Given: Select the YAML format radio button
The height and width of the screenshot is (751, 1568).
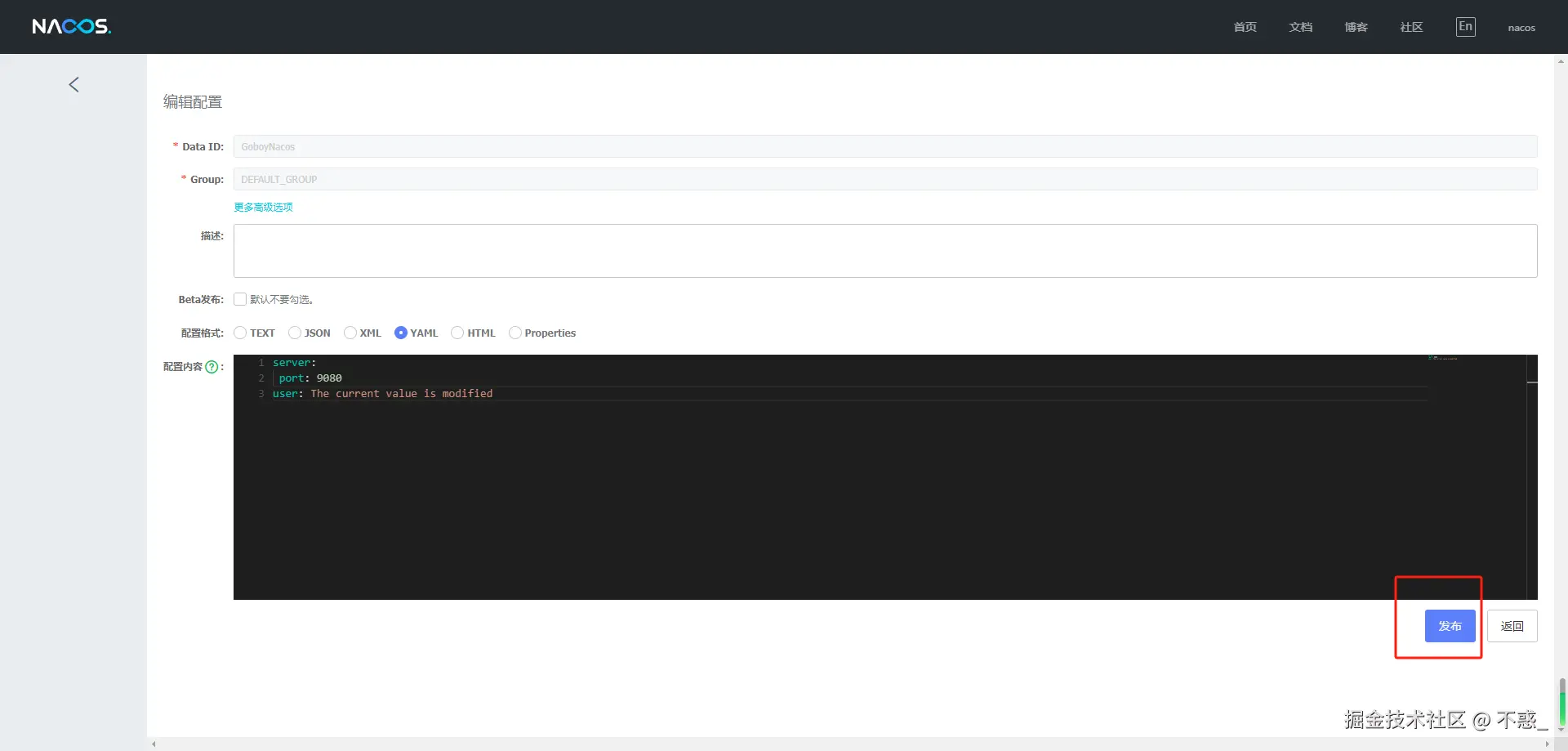Looking at the screenshot, I should (401, 333).
